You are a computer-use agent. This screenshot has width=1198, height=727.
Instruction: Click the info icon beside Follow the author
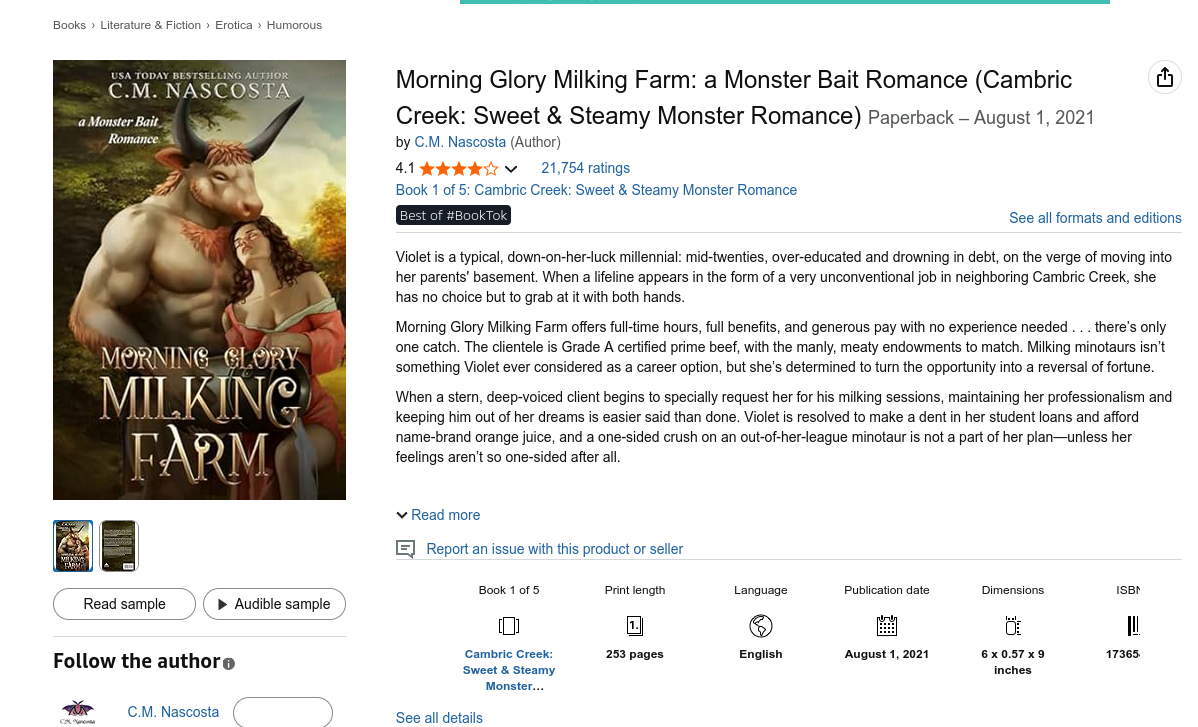229,663
